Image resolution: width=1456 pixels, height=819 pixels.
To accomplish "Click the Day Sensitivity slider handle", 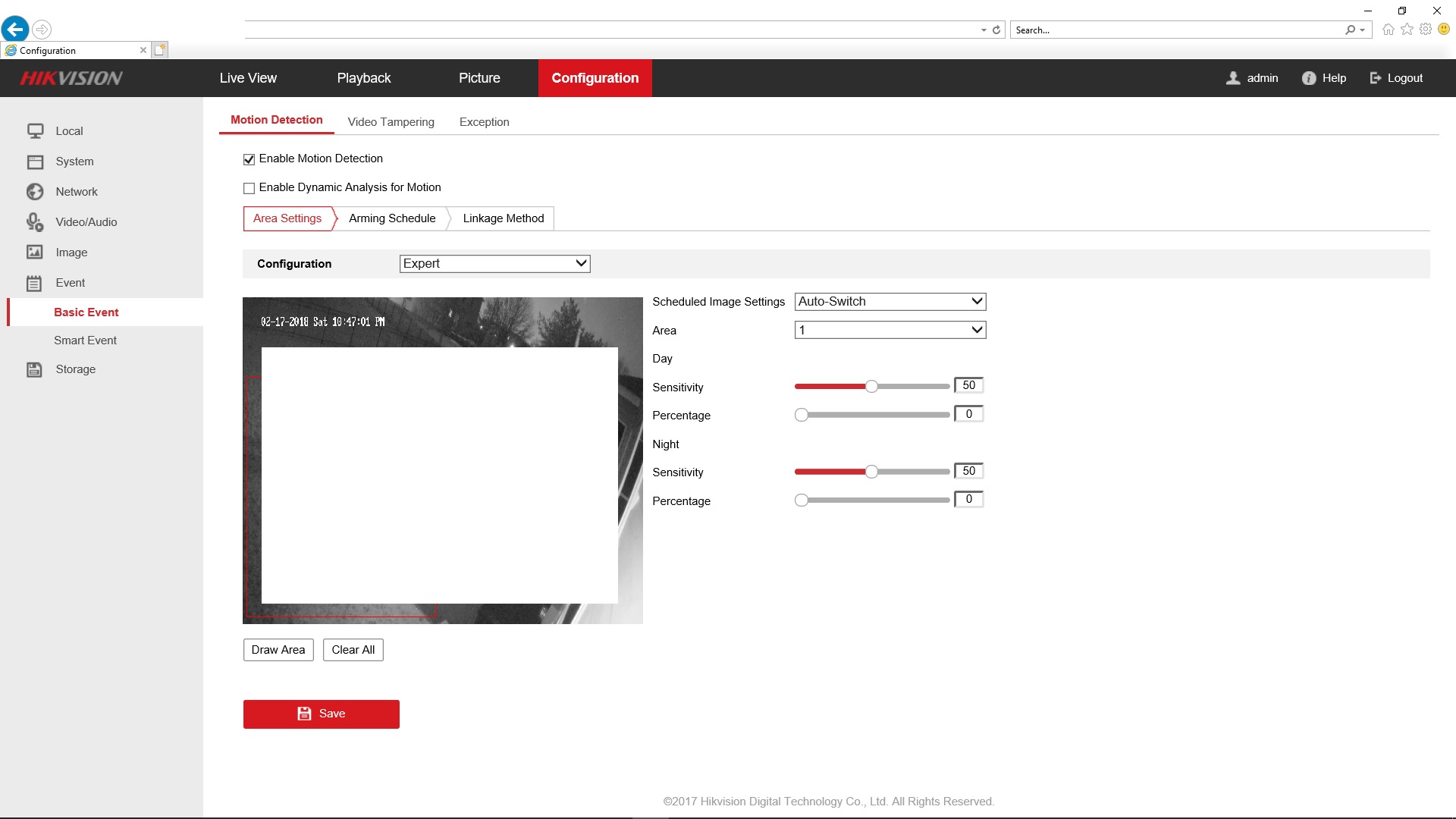I will [871, 387].
